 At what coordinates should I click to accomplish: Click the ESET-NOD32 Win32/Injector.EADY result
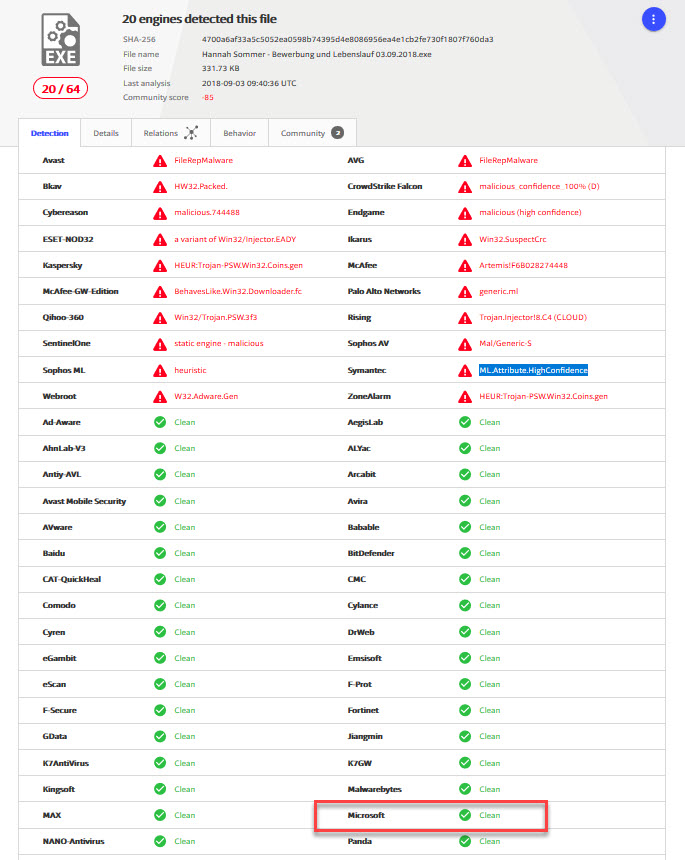pos(235,239)
